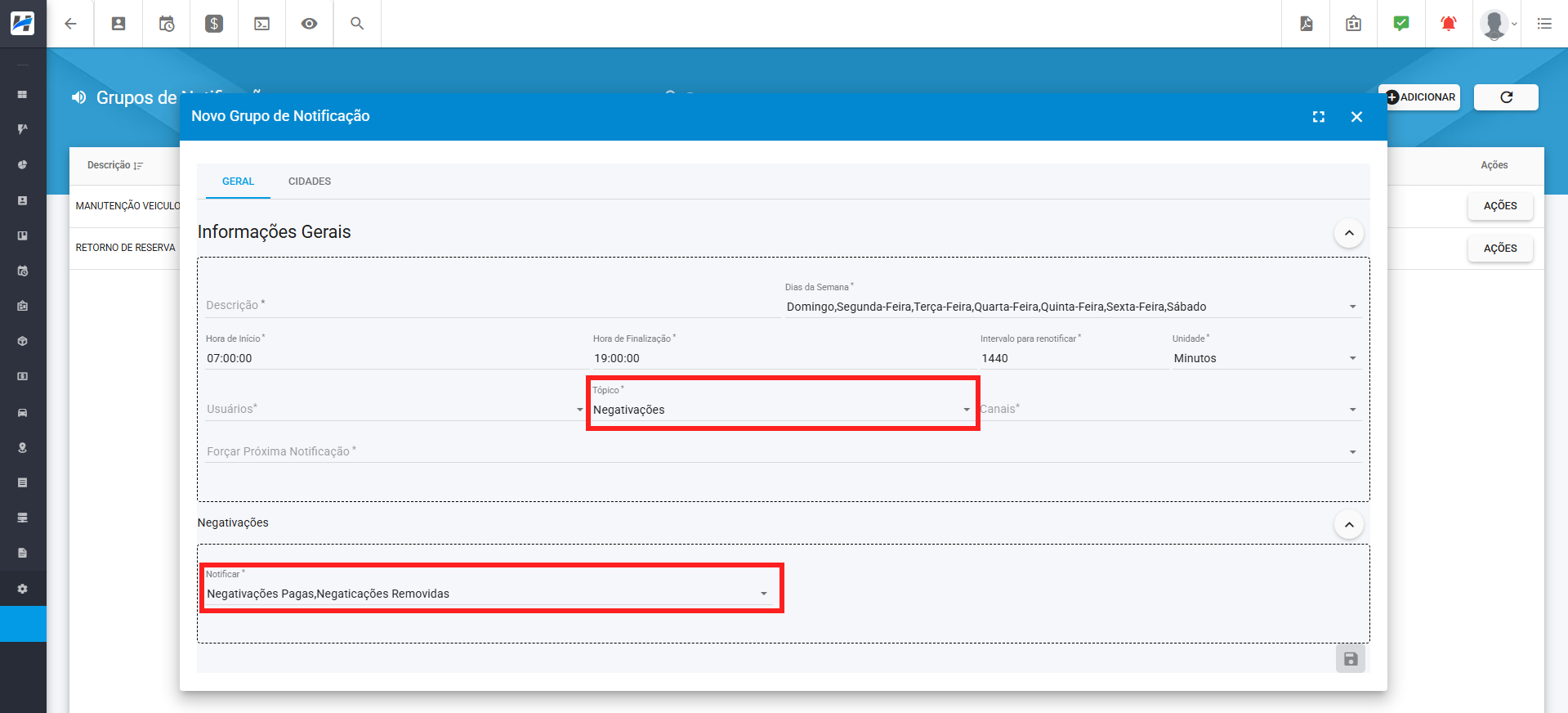This screenshot has height=713, width=1568.
Task: Open the map pin location sidebar icon
Action: 23,447
